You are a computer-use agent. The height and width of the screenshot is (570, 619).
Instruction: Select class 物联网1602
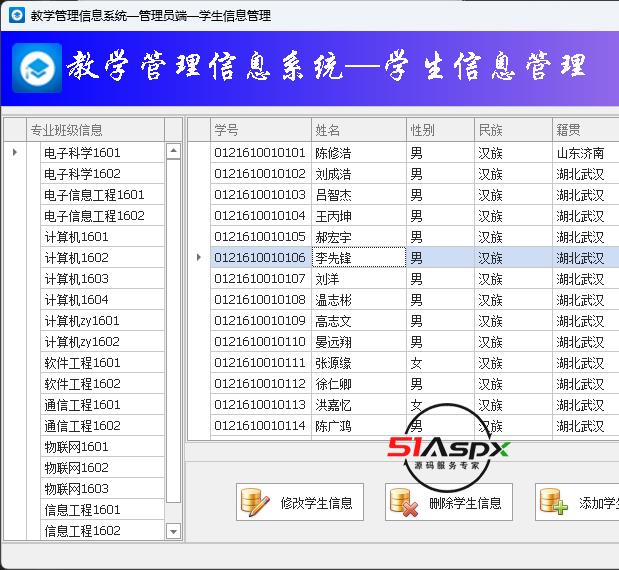point(102,467)
